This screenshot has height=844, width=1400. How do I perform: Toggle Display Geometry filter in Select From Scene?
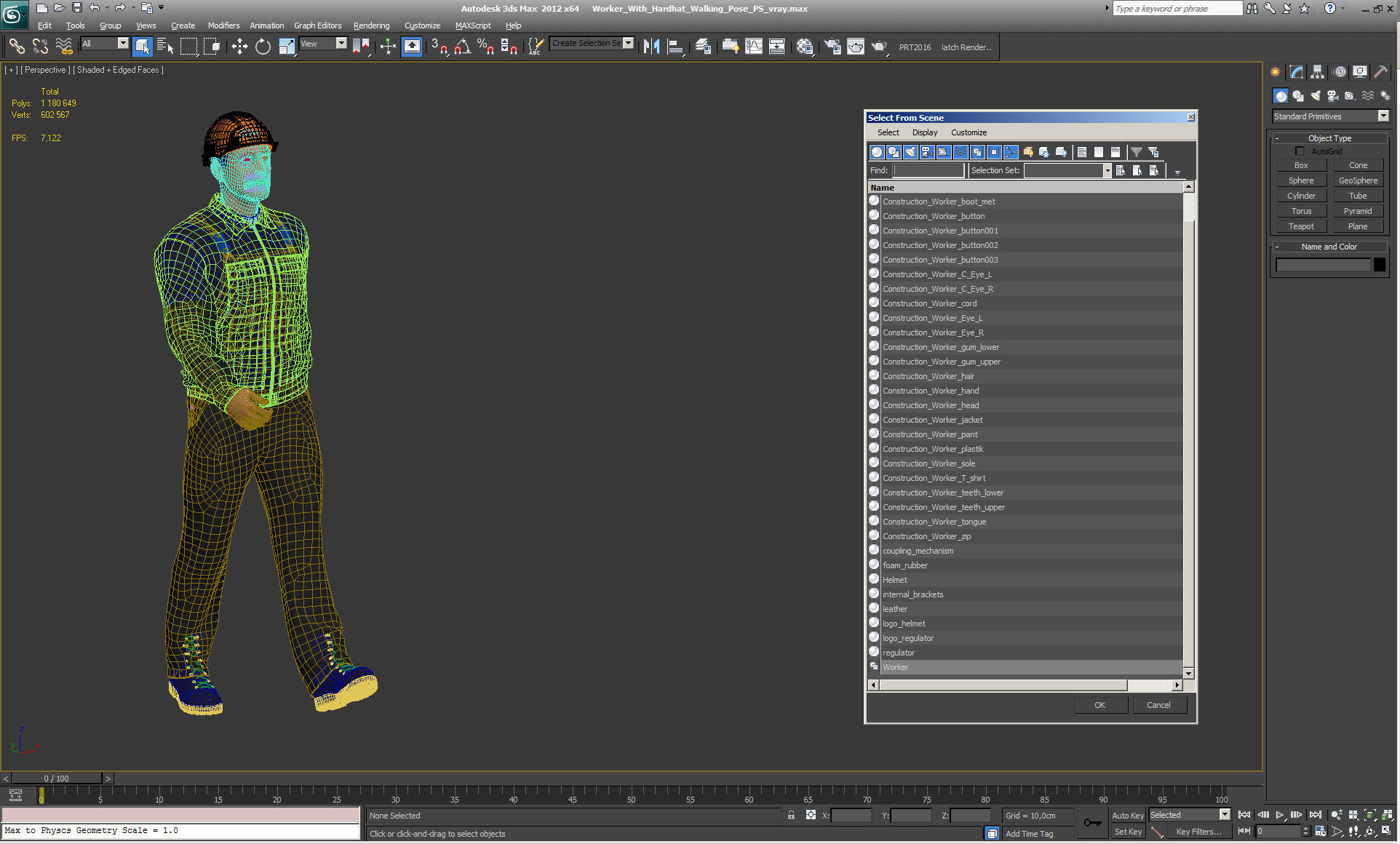(877, 152)
